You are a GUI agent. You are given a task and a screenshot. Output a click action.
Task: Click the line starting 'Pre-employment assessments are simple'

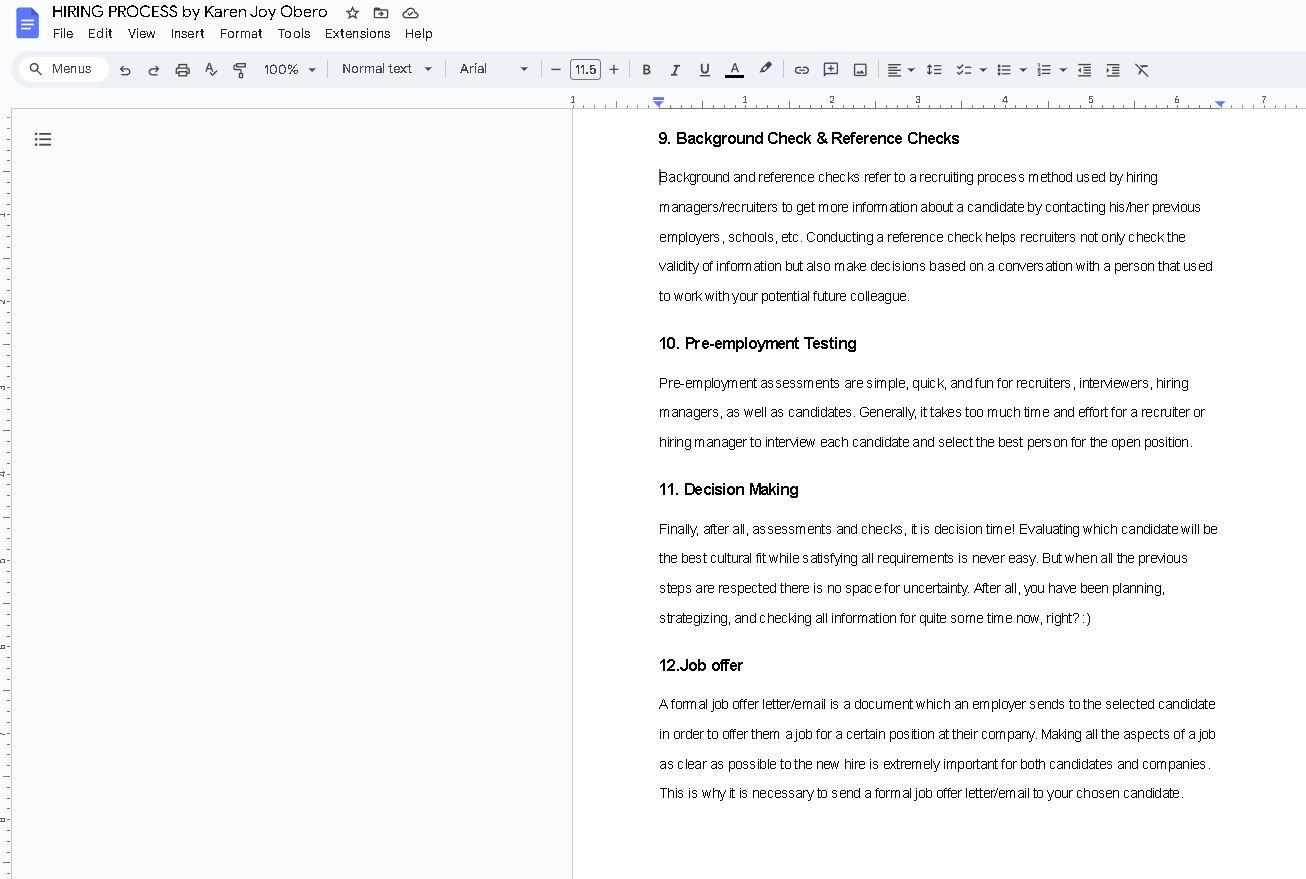point(923,383)
